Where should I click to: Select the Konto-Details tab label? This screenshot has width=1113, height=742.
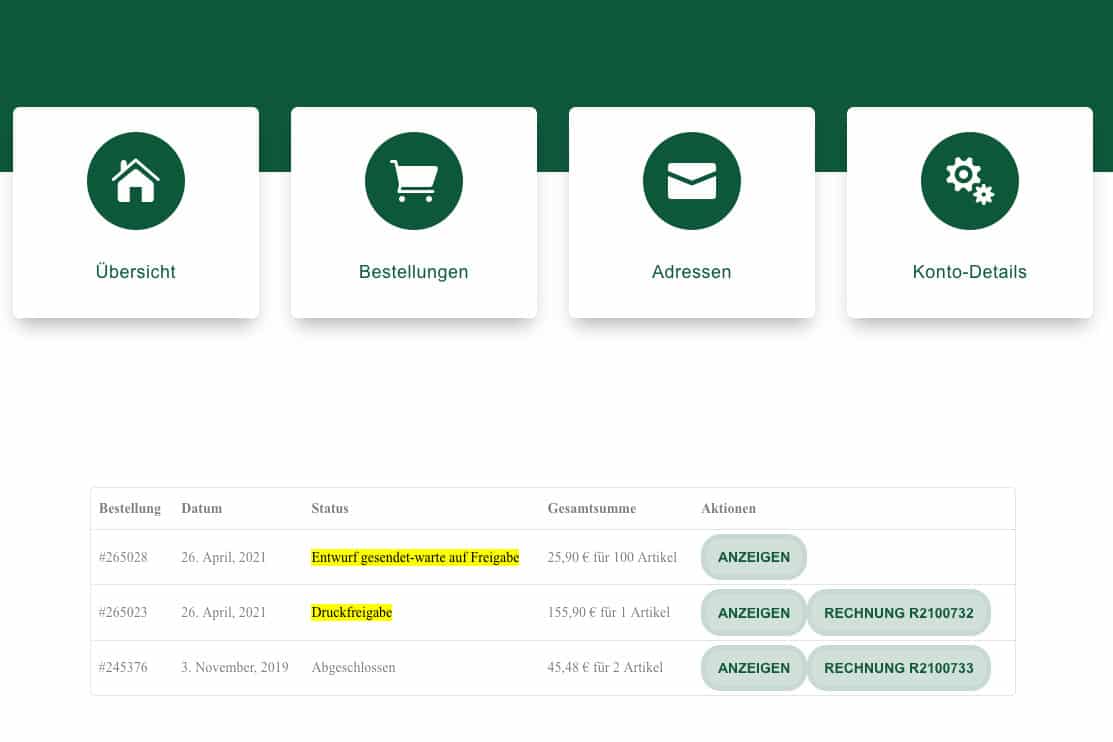point(969,272)
